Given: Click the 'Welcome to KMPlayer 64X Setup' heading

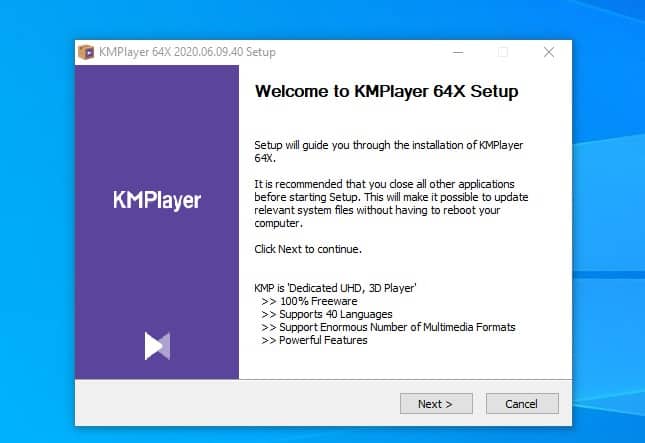Looking at the screenshot, I should click(x=386, y=91).
